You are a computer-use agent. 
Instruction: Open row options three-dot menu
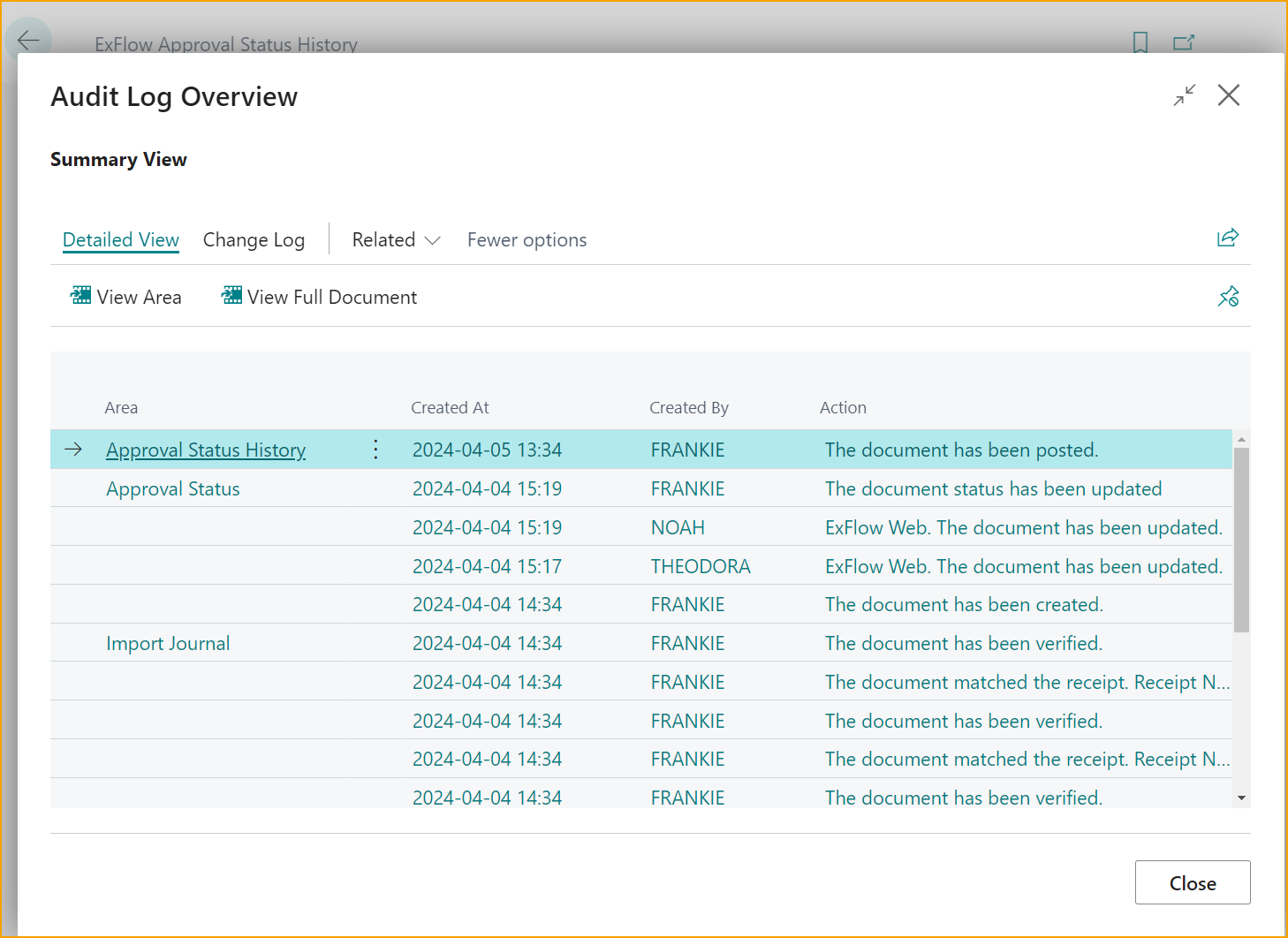click(375, 450)
